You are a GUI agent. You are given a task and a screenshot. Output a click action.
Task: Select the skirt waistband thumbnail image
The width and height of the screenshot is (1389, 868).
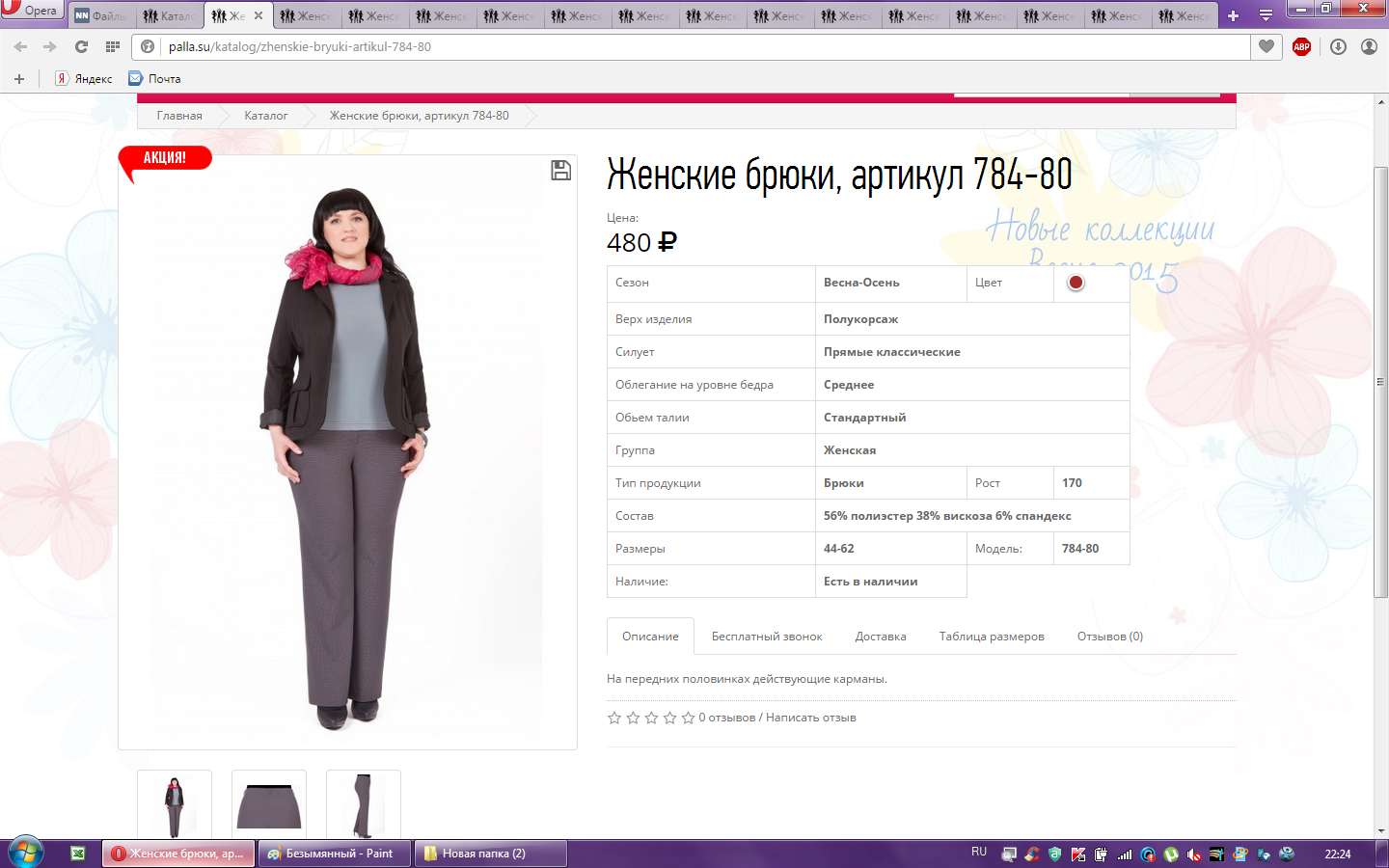pos(269,805)
